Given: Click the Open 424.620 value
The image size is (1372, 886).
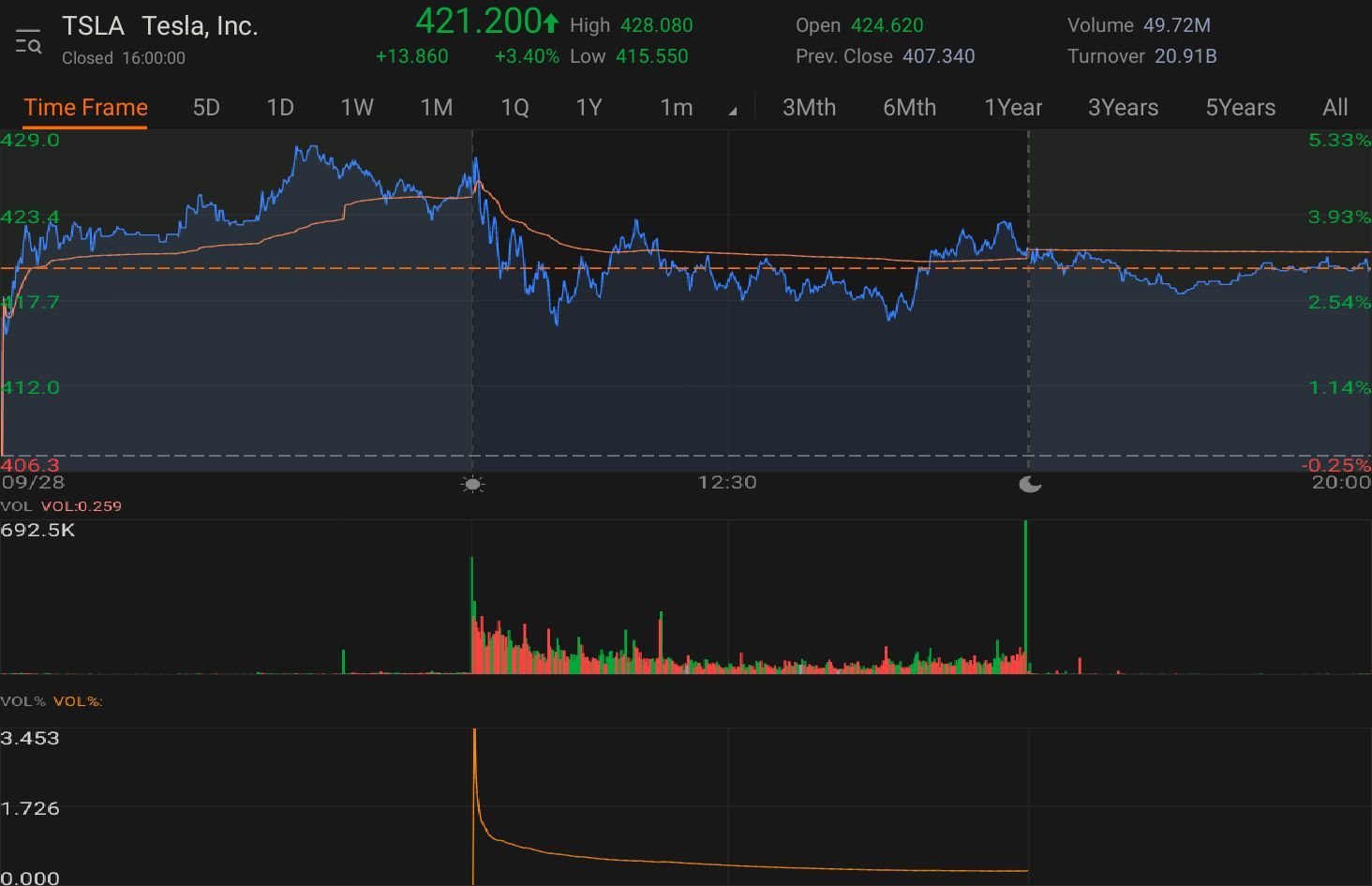Looking at the screenshot, I should coord(887,25).
